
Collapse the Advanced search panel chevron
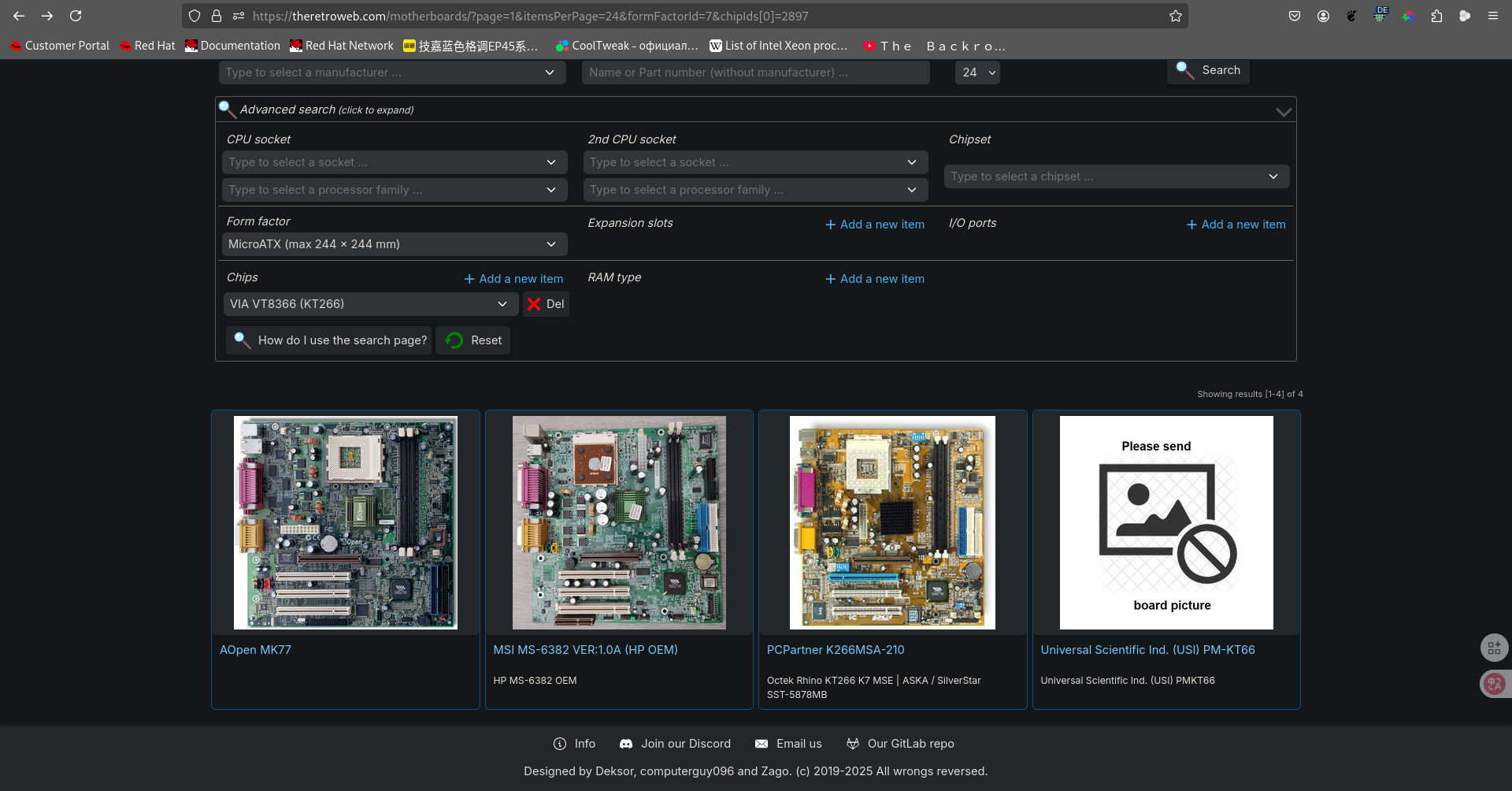click(1283, 111)
